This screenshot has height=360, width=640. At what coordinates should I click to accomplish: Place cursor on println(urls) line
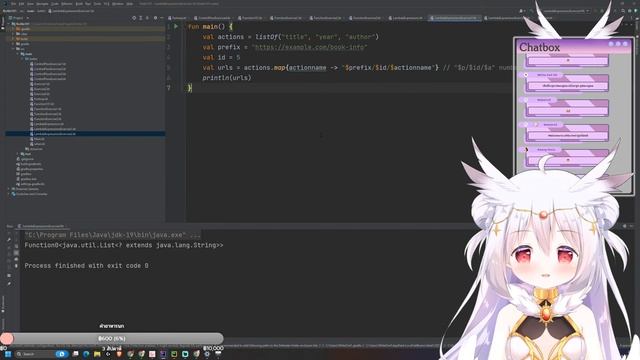(227, 78)
